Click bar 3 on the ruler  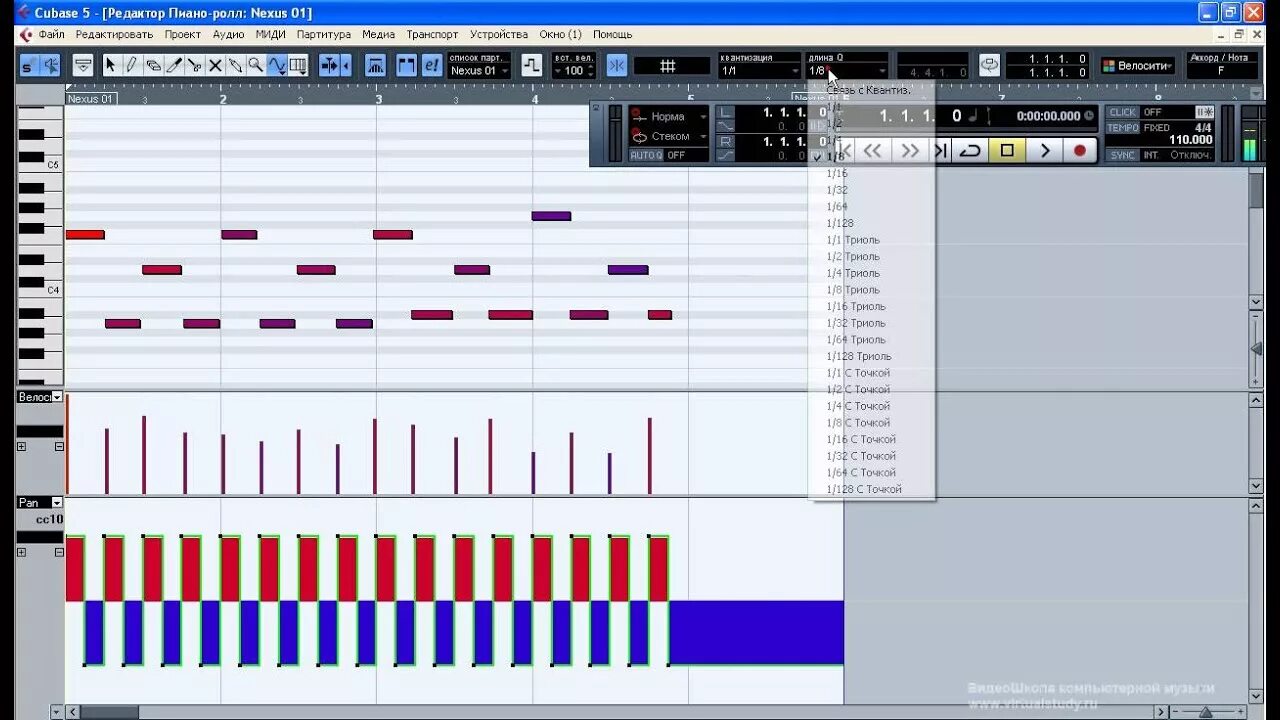pos(378,99)
